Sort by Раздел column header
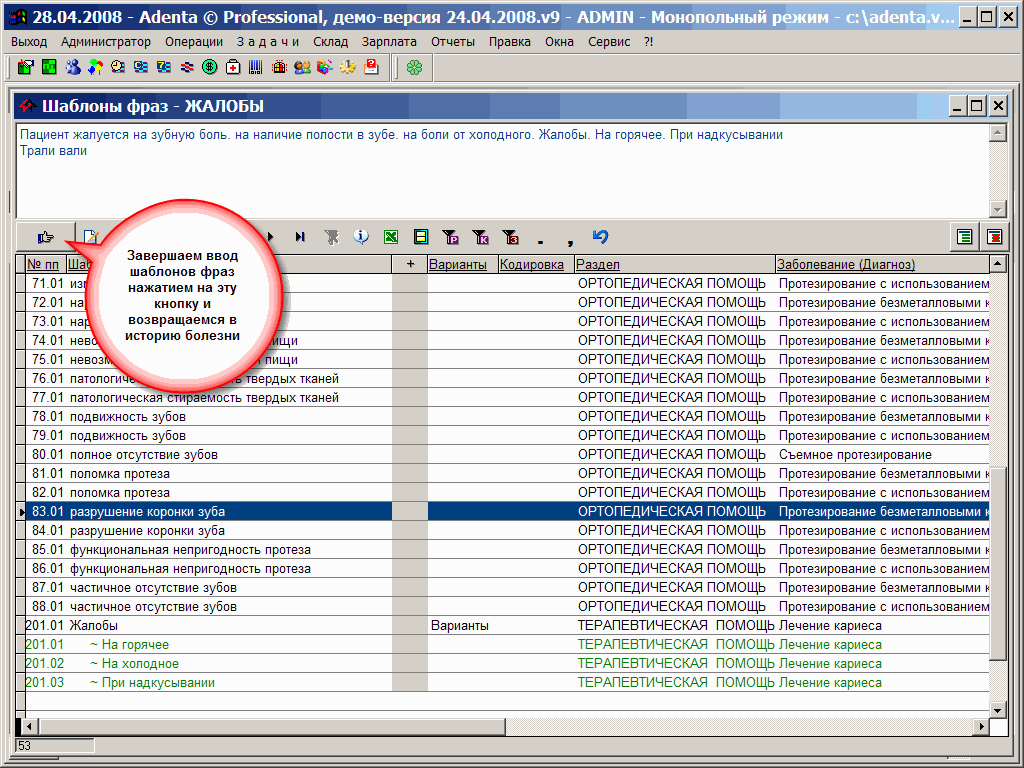Screen dimensions: 1024x768 click(x=598, y=264)
